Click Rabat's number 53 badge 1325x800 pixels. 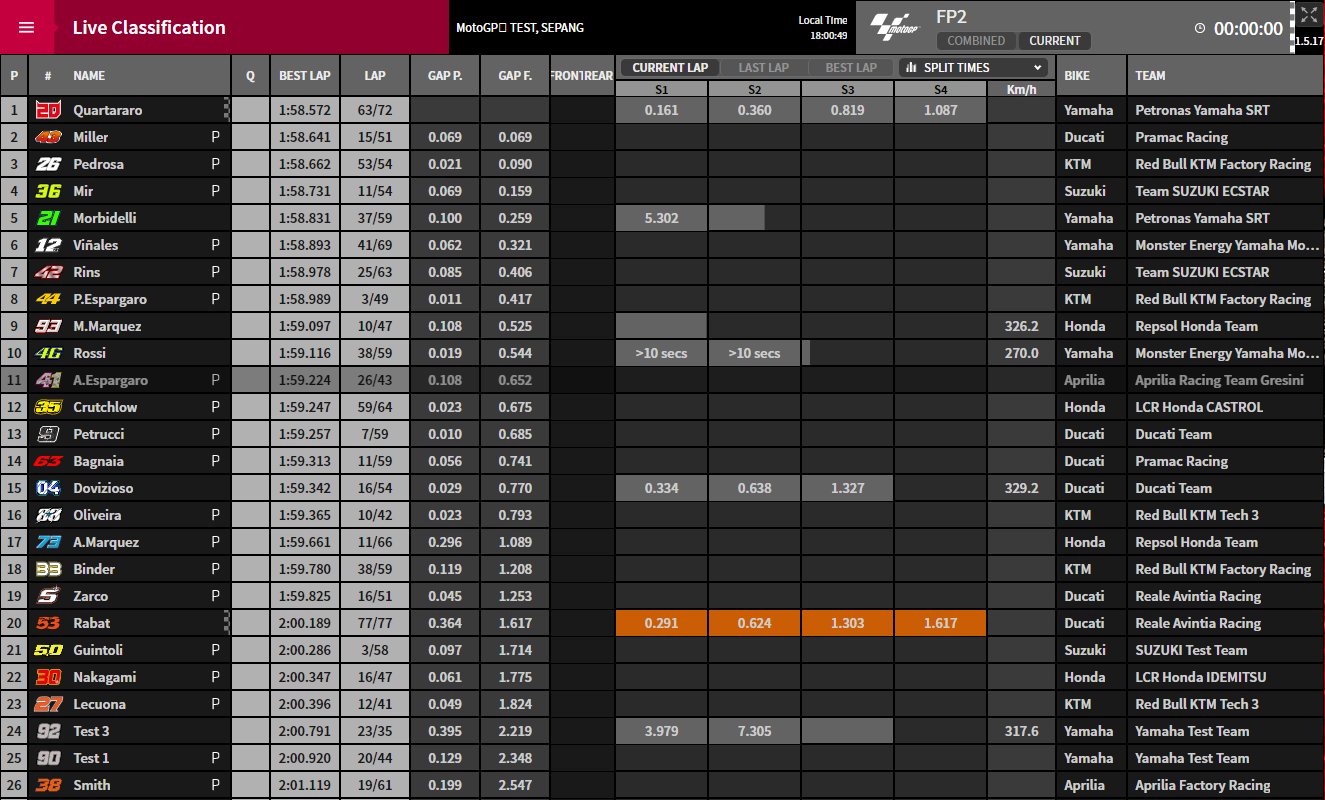click(x=48, y=623)
